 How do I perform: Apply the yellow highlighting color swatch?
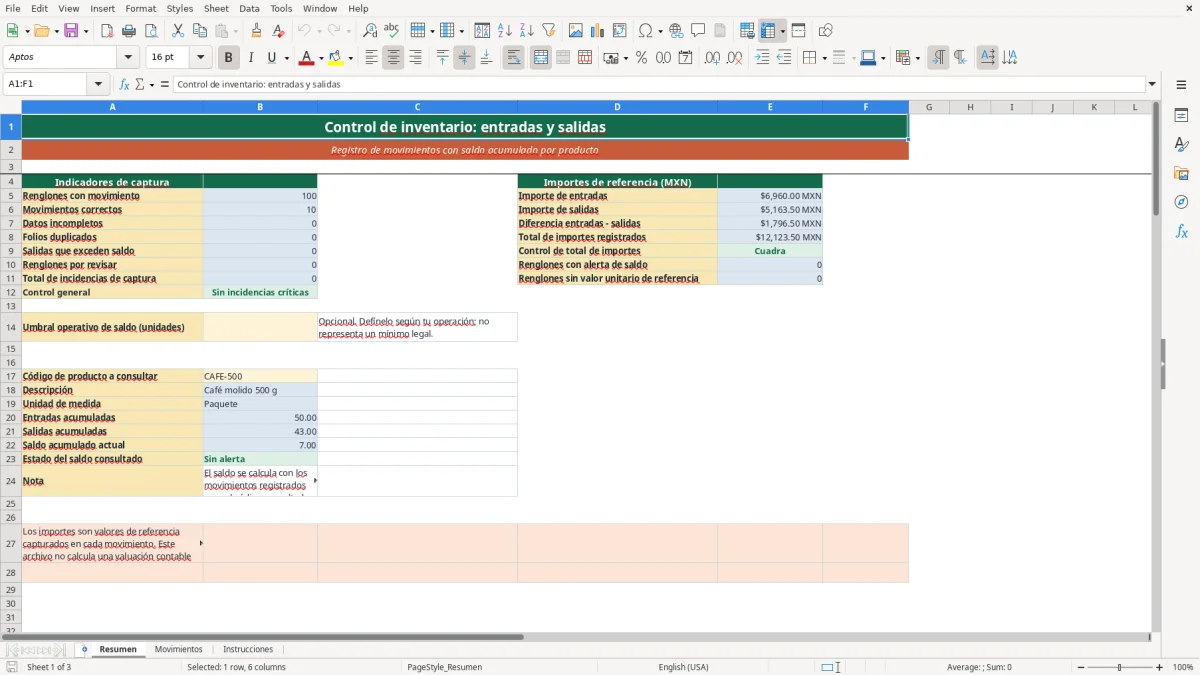(x=335, y=58)
